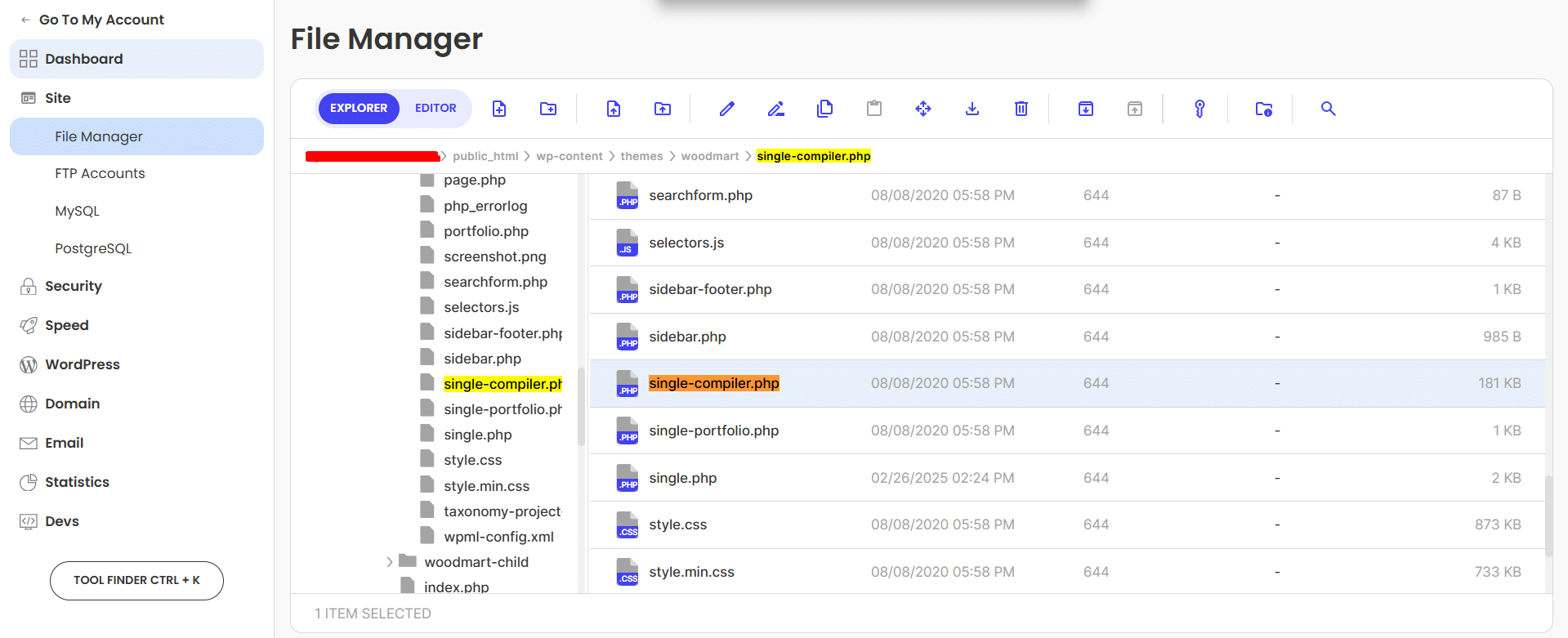The height and width of the screenshot is (638, 1568).
Task: Open FTP Accounts page
Action: [x=100, y=173]
